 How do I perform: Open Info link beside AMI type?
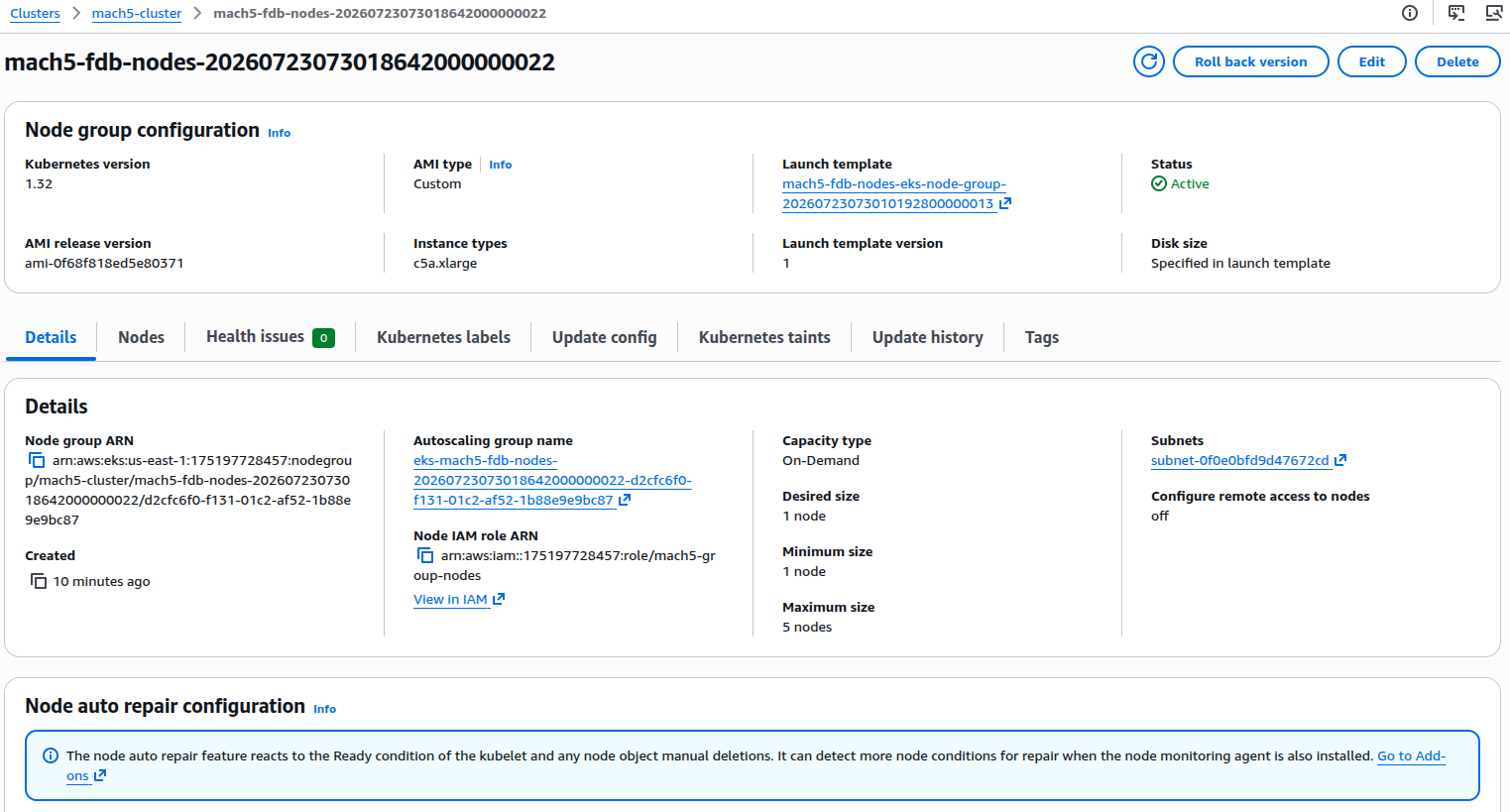(x=500, y=165)
